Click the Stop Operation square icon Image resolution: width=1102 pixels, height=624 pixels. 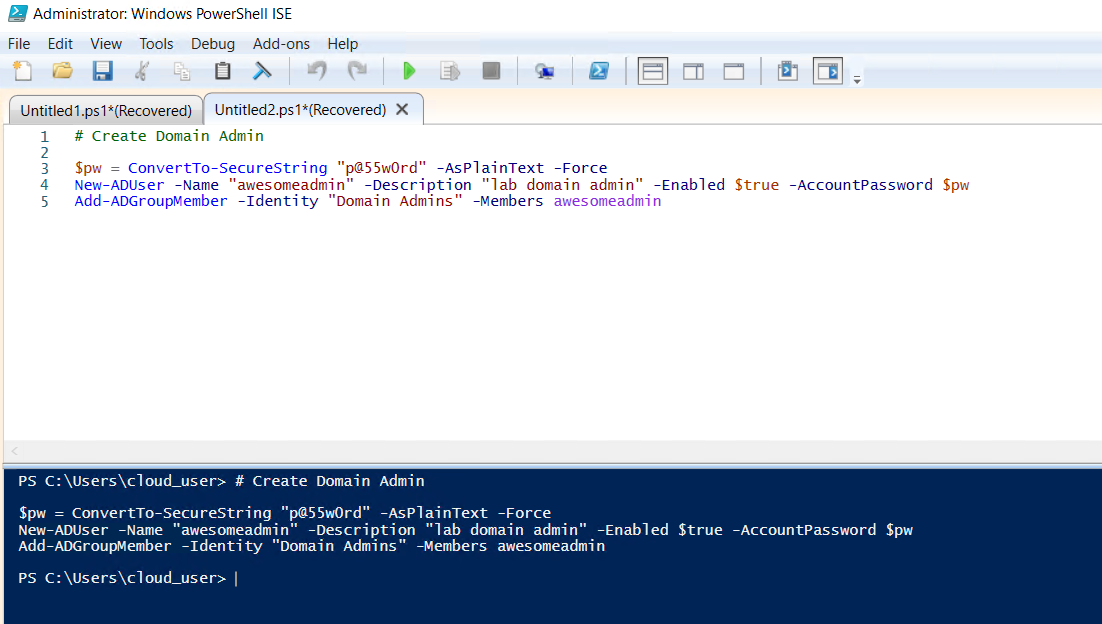[x=491, y=71]
